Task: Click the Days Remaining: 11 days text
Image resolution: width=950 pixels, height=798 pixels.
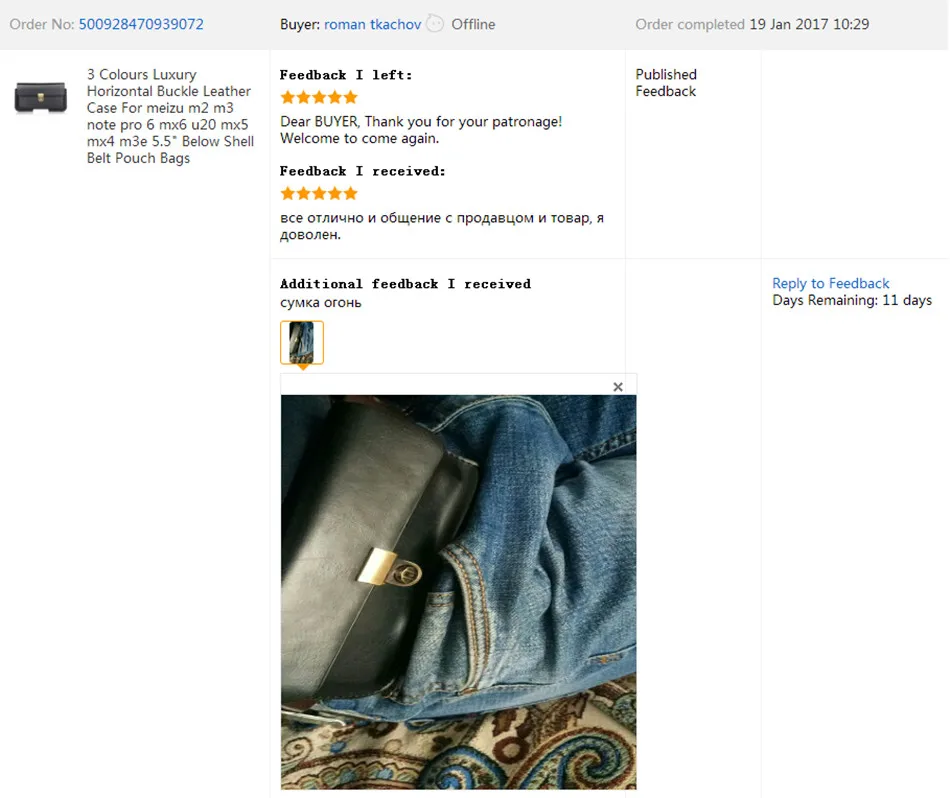Action: point(852,300)
